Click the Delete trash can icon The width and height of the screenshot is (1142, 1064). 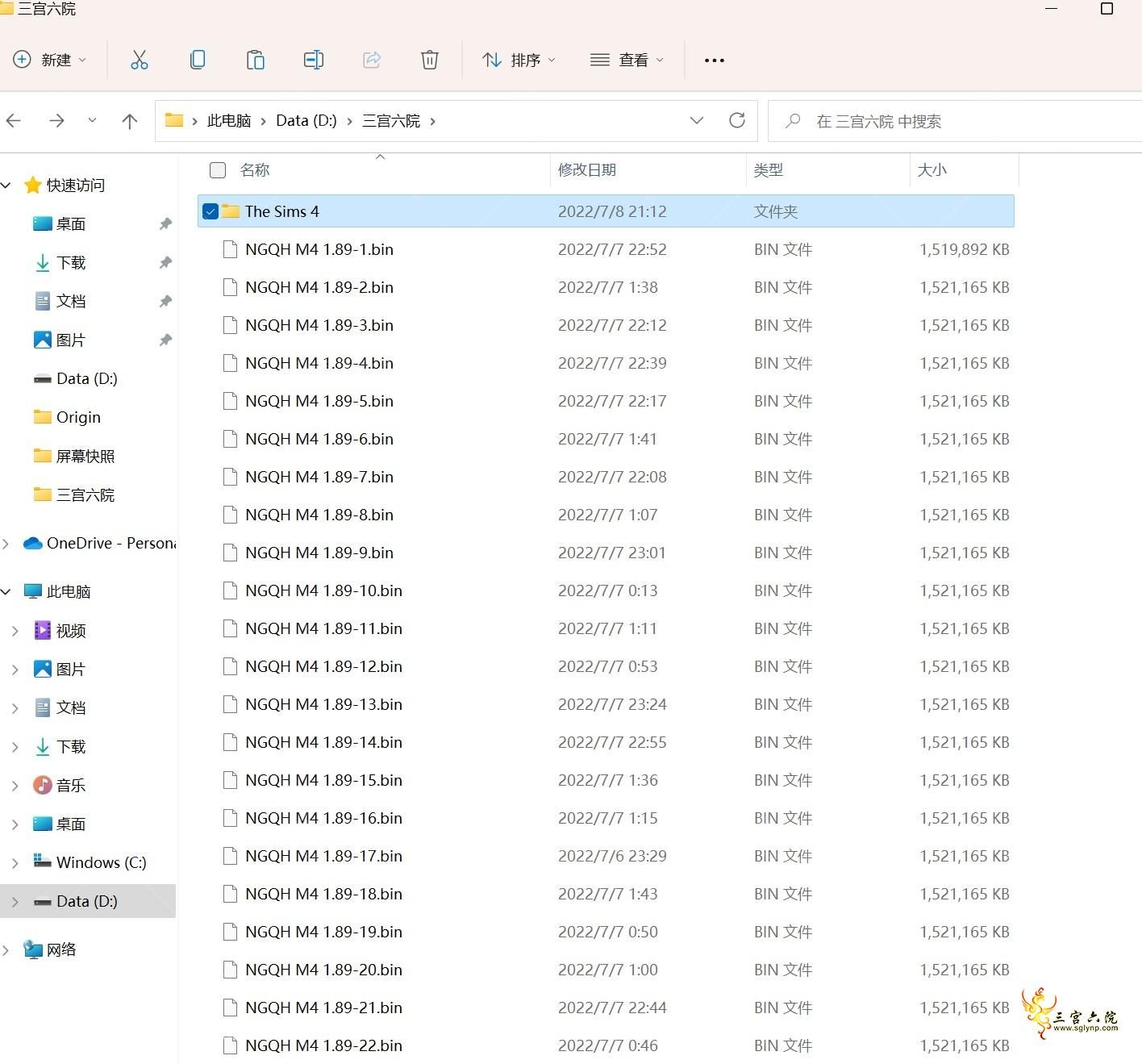(430, 60)
